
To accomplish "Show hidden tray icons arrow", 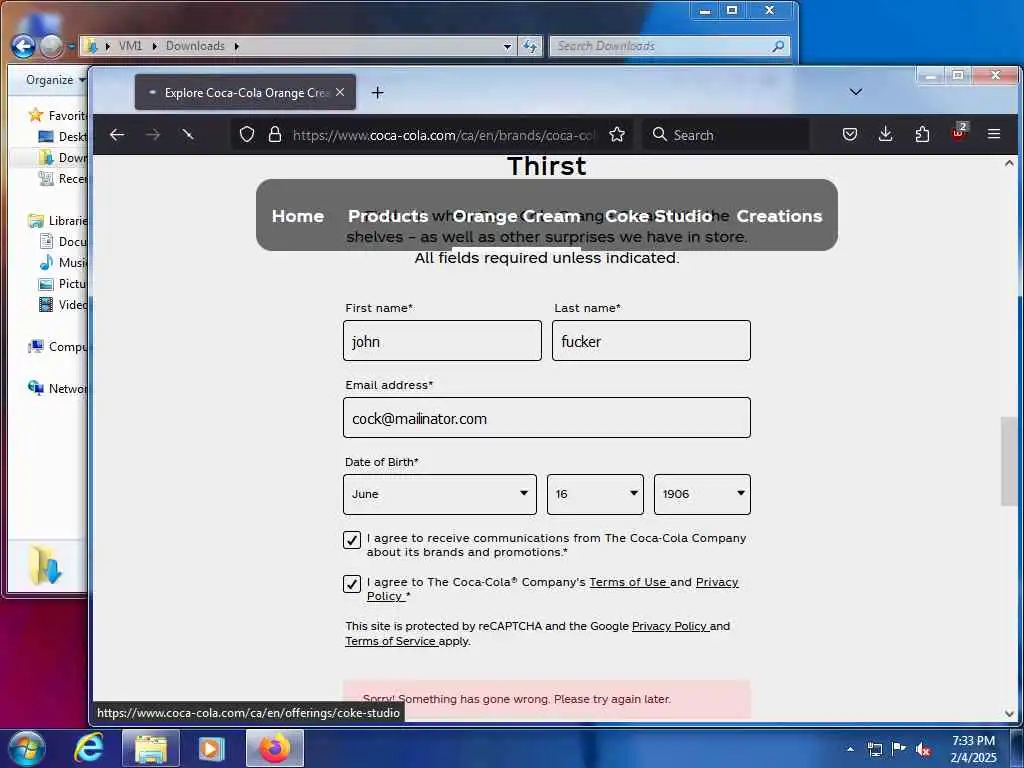I will click(x=850, y=749).
